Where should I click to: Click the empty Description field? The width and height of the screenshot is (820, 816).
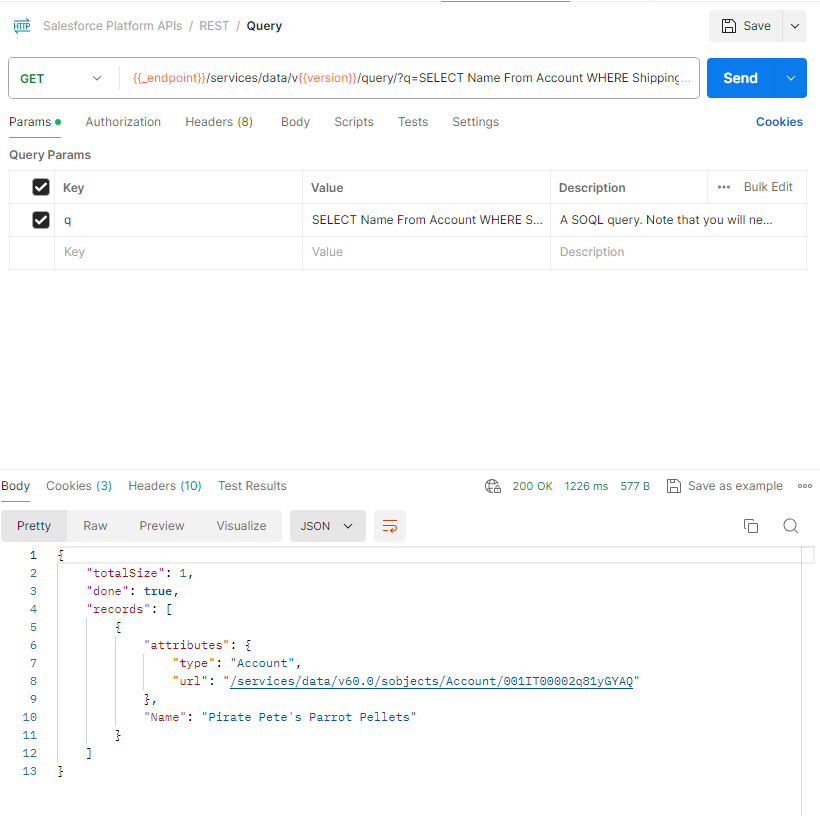click(678, 252)
